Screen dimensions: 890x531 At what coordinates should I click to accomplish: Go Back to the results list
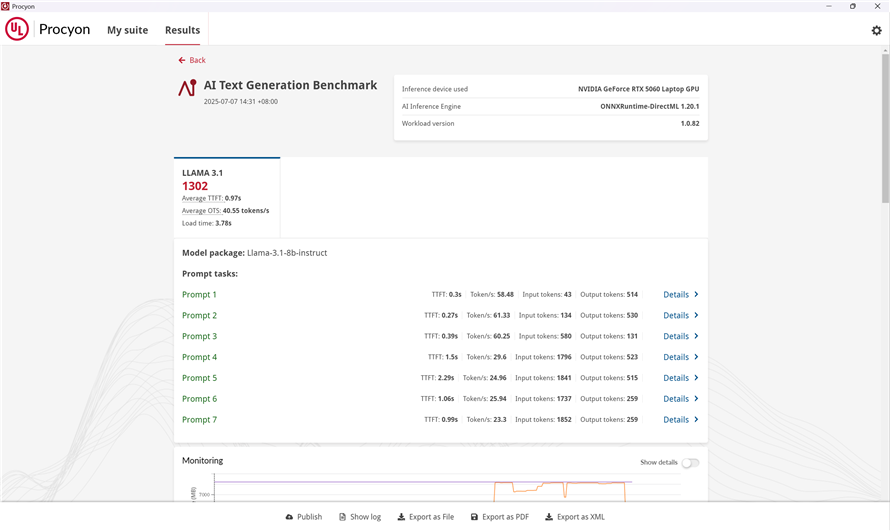click(192, 60)
